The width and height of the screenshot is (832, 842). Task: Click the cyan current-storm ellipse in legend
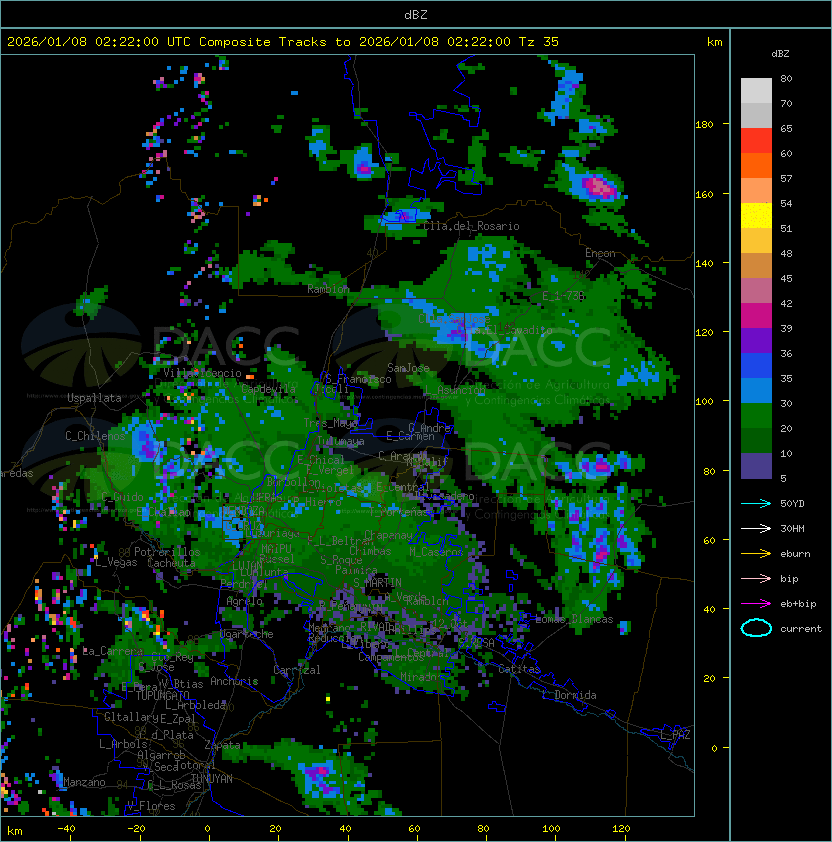tap(756, 628)
